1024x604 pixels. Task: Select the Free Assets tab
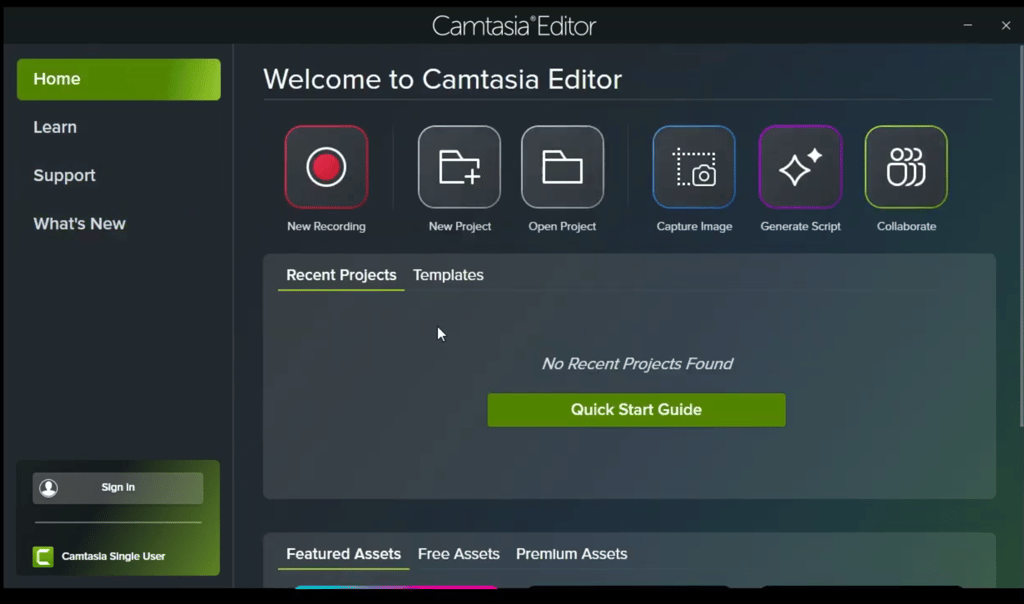(458, 554)
